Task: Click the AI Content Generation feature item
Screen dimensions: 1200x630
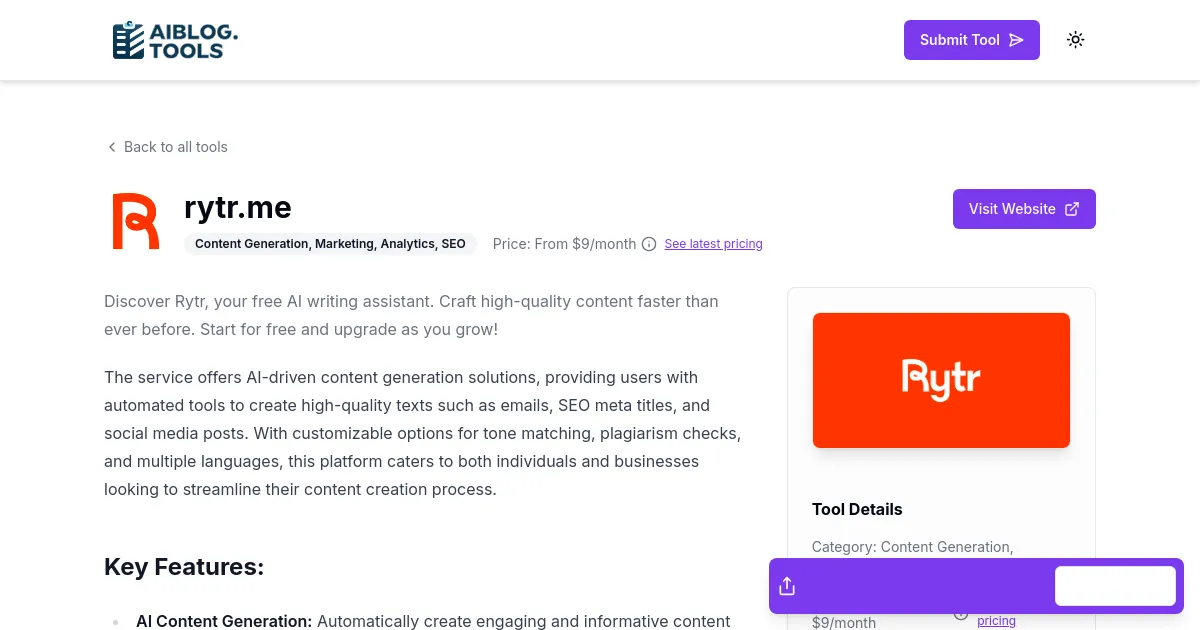Action: (x=224, y=621)
